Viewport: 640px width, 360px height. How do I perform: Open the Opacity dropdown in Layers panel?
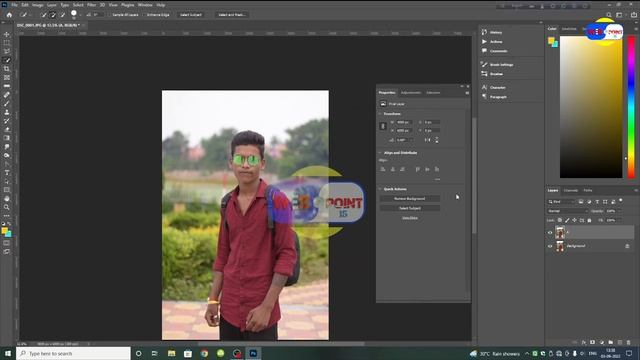point(620,211)
